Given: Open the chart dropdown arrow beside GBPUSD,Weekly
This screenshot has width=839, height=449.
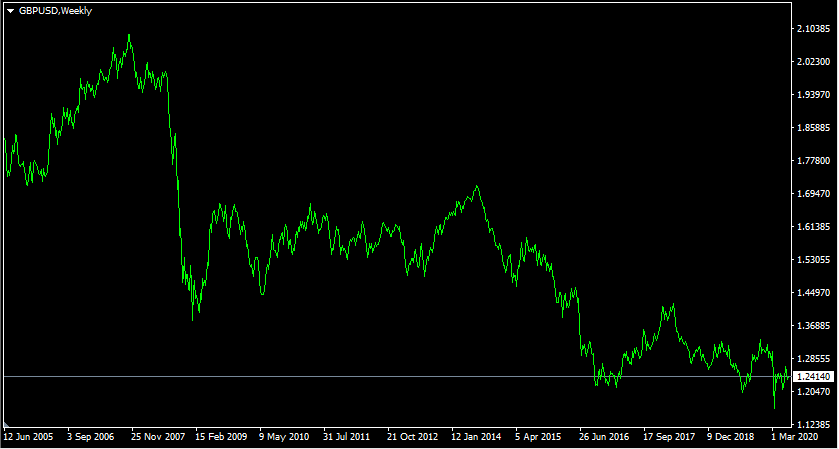Looking at the screenshot, I should [x=11, y=11].
